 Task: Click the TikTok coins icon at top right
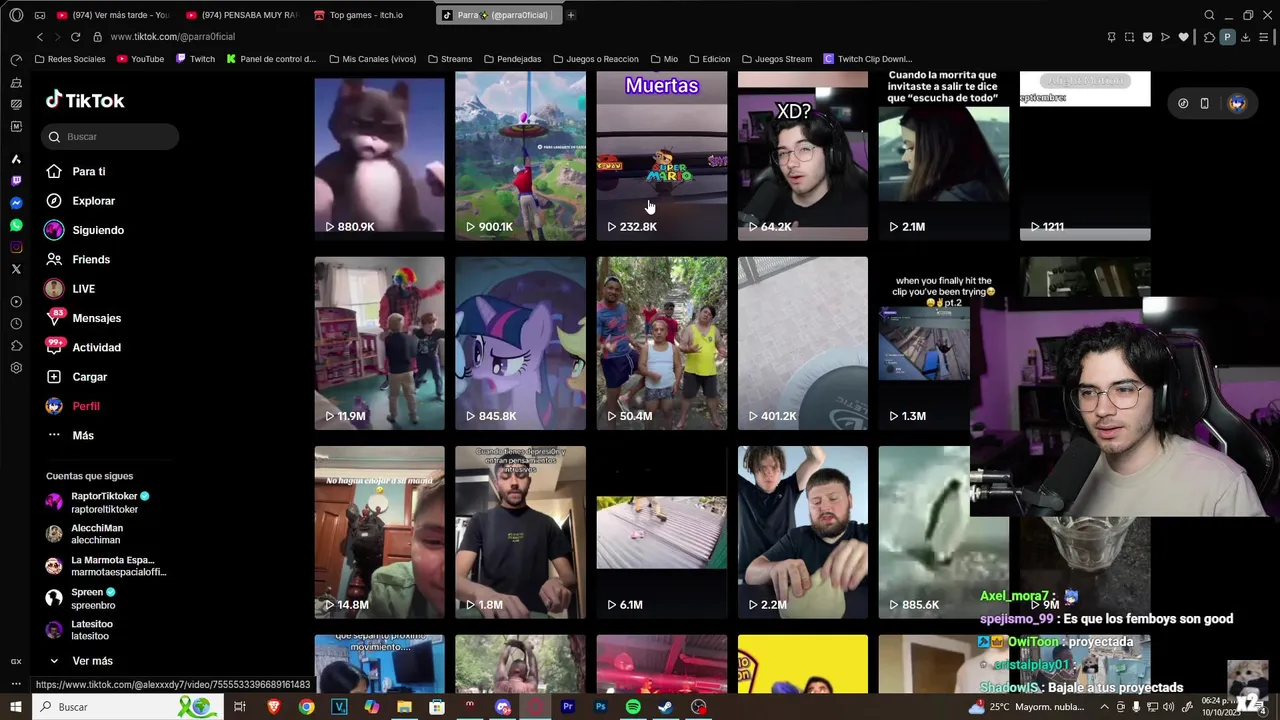pos(1183,103)
